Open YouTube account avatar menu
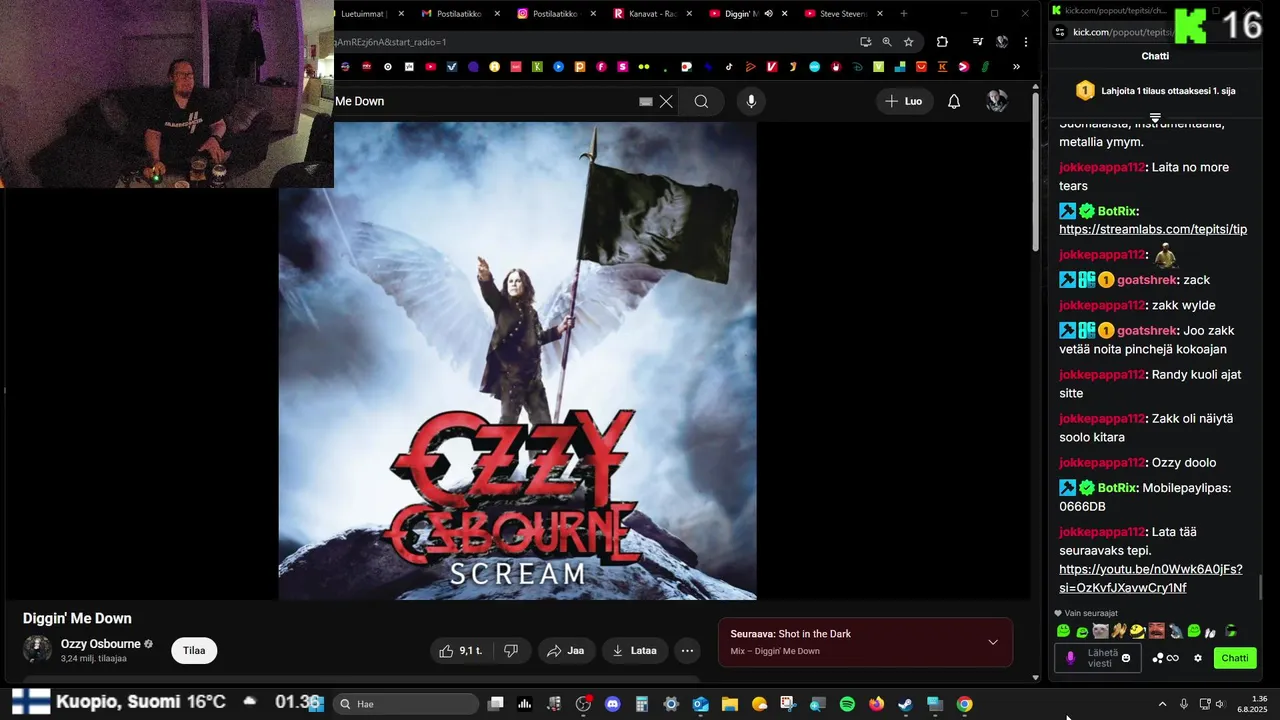1280x720 pixels. 997,101
